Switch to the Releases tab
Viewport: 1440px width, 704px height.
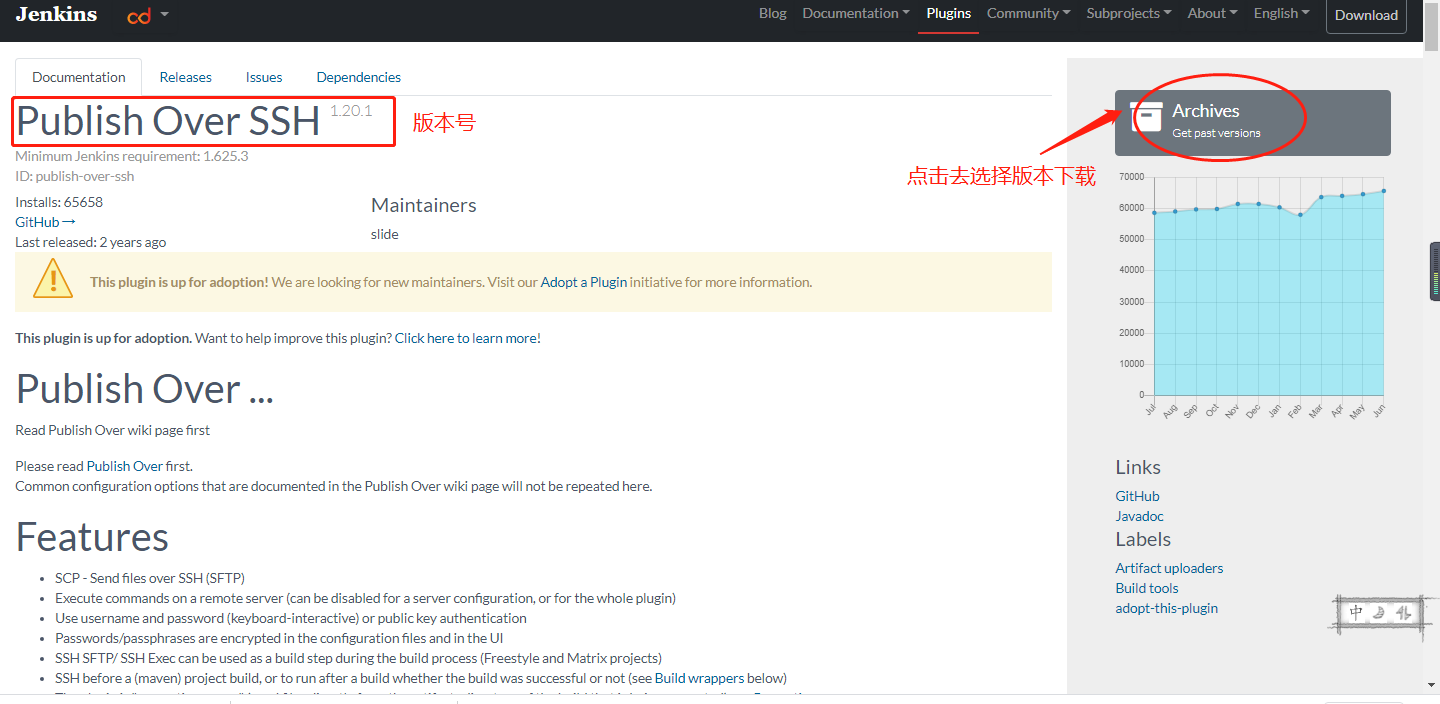185,77
